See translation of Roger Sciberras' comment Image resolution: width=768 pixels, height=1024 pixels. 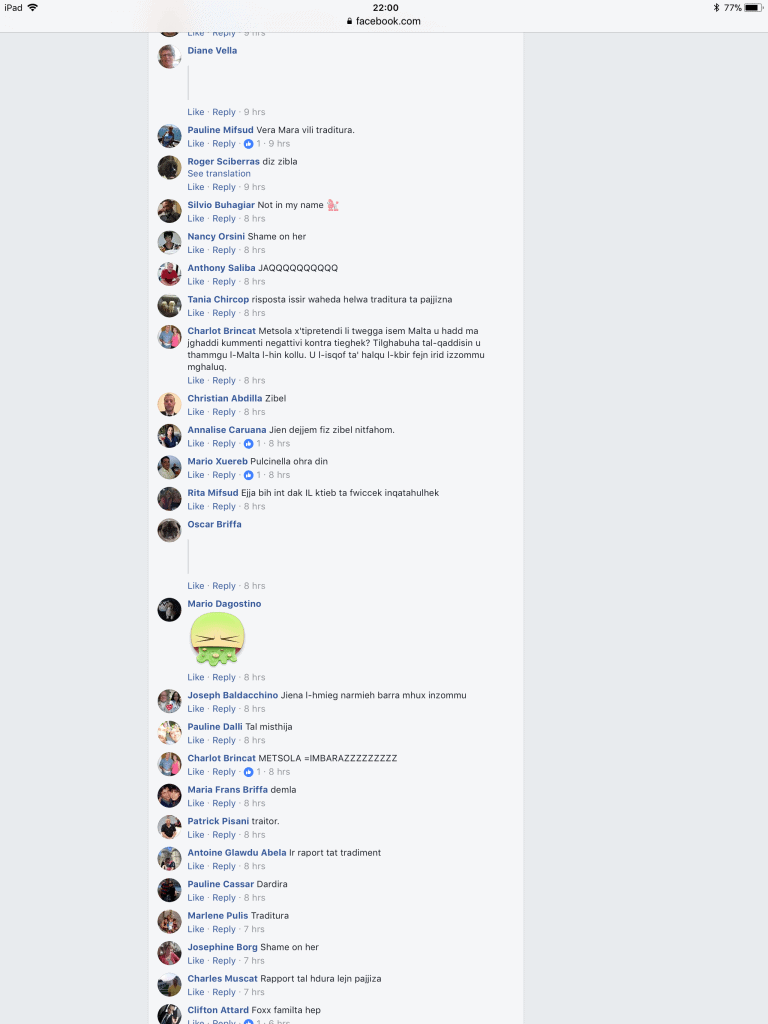(x=219, y=174)
